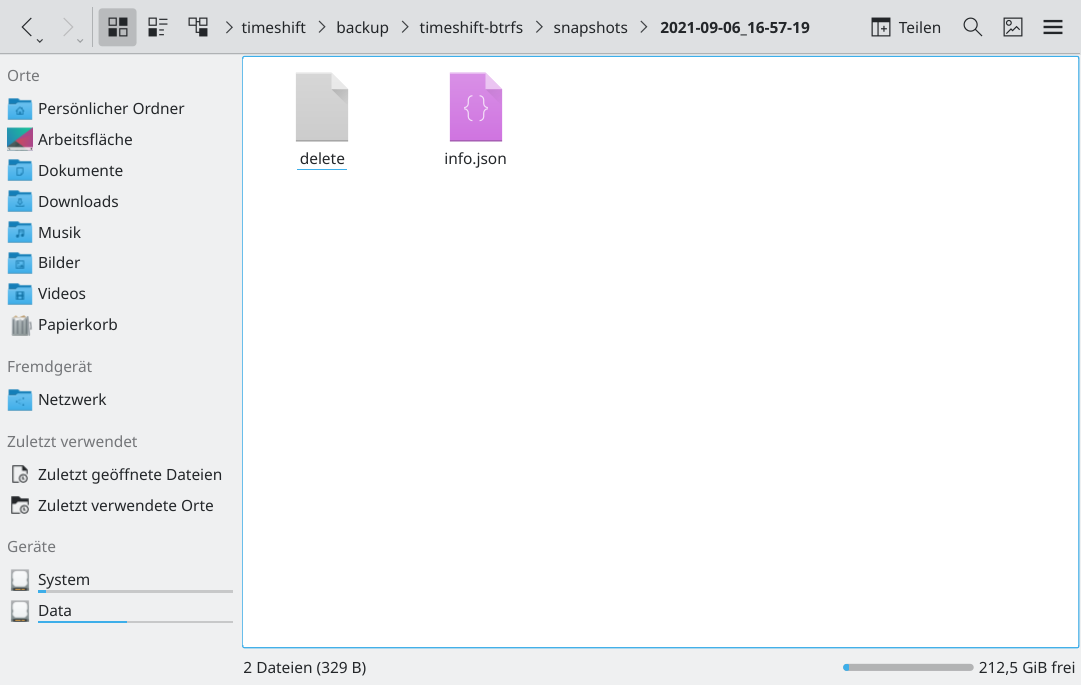The height and width of the screenshot is (685, 1081).
Task: Expand chevron before timeshift breadcrumb
Action: click(230, 28)
